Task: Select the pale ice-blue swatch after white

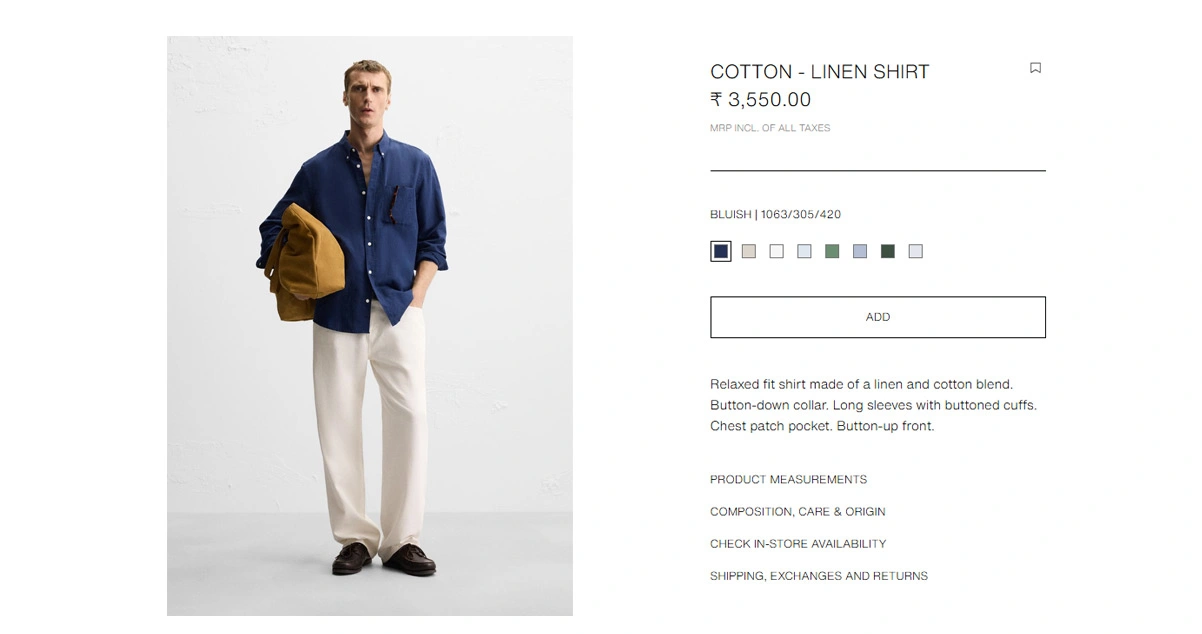Action: point(804,251)
